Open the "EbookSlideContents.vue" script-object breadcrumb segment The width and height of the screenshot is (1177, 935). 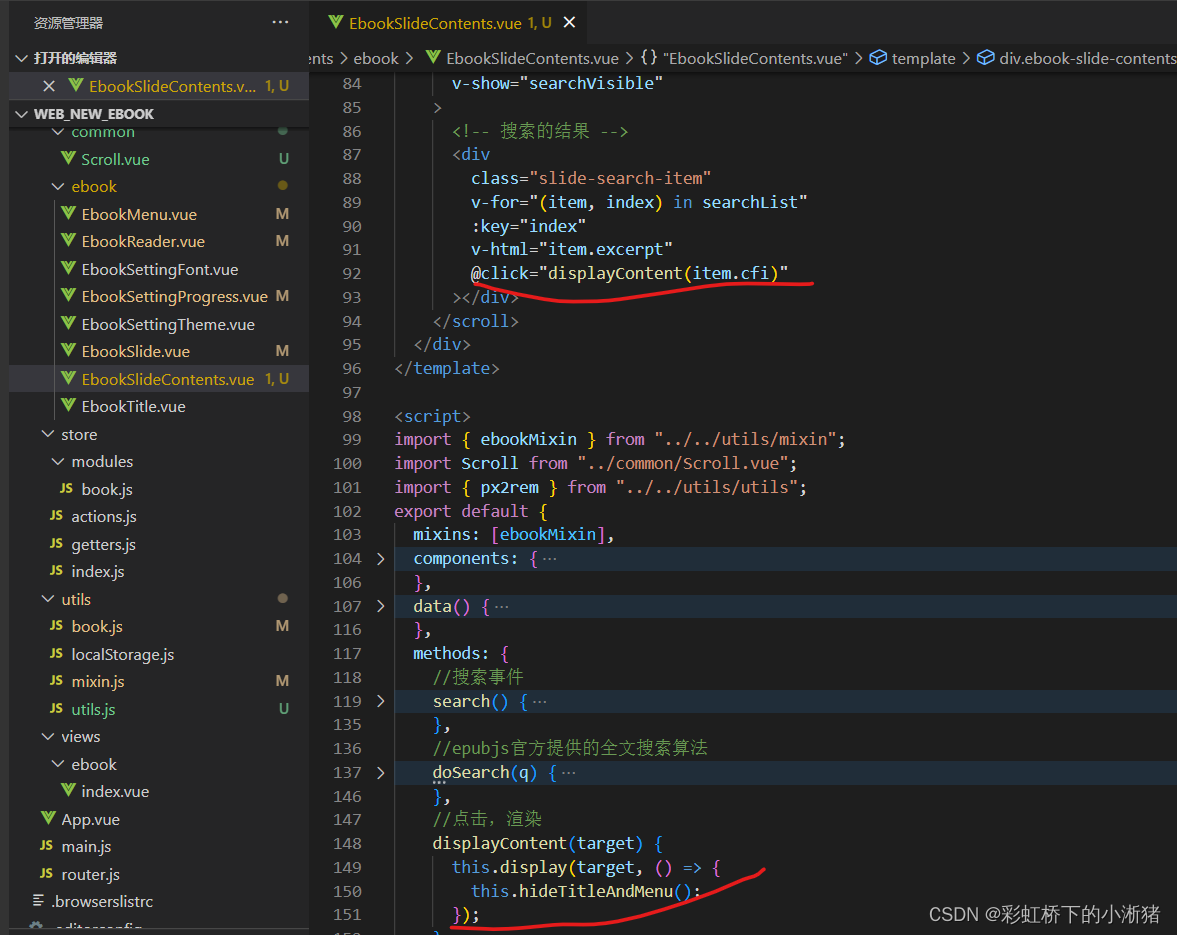755,58
